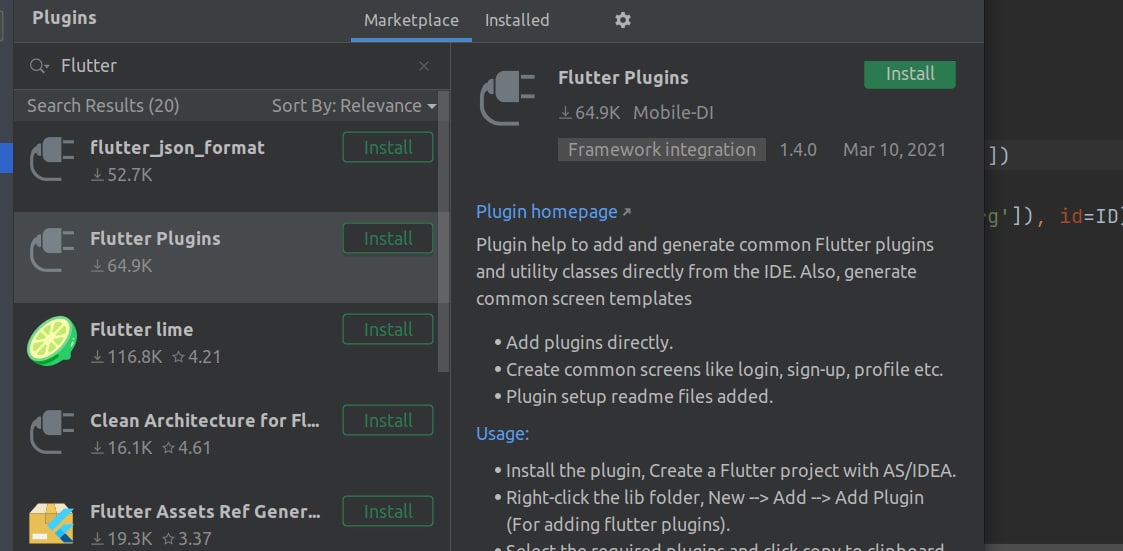
Task: Switch to the Installed tab
Action: pos(517,20)
